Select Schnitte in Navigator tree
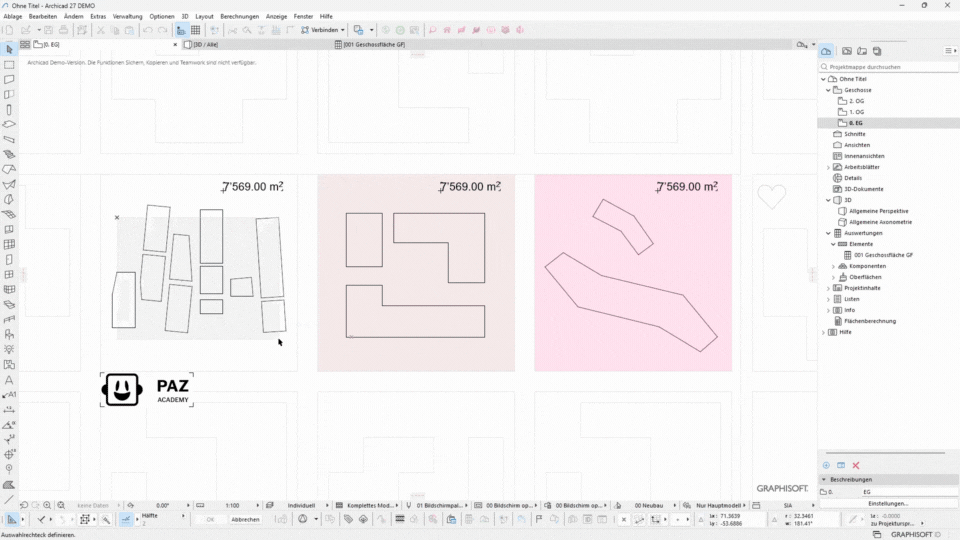960x540 pixels. coord(854,134)
